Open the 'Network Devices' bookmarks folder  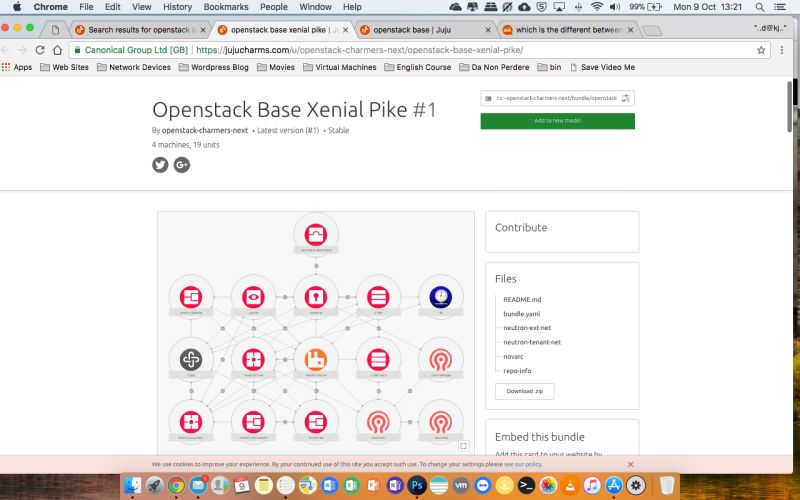tap(134, 67)
